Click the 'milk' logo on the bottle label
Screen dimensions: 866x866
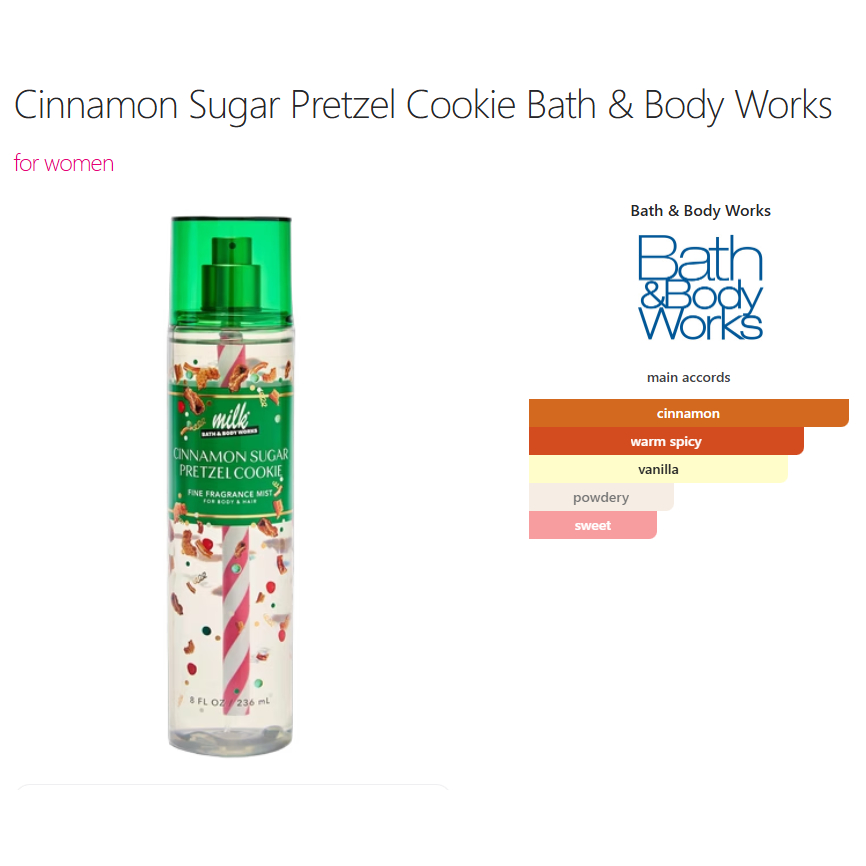pyautogui.click(x=230, y=418)
